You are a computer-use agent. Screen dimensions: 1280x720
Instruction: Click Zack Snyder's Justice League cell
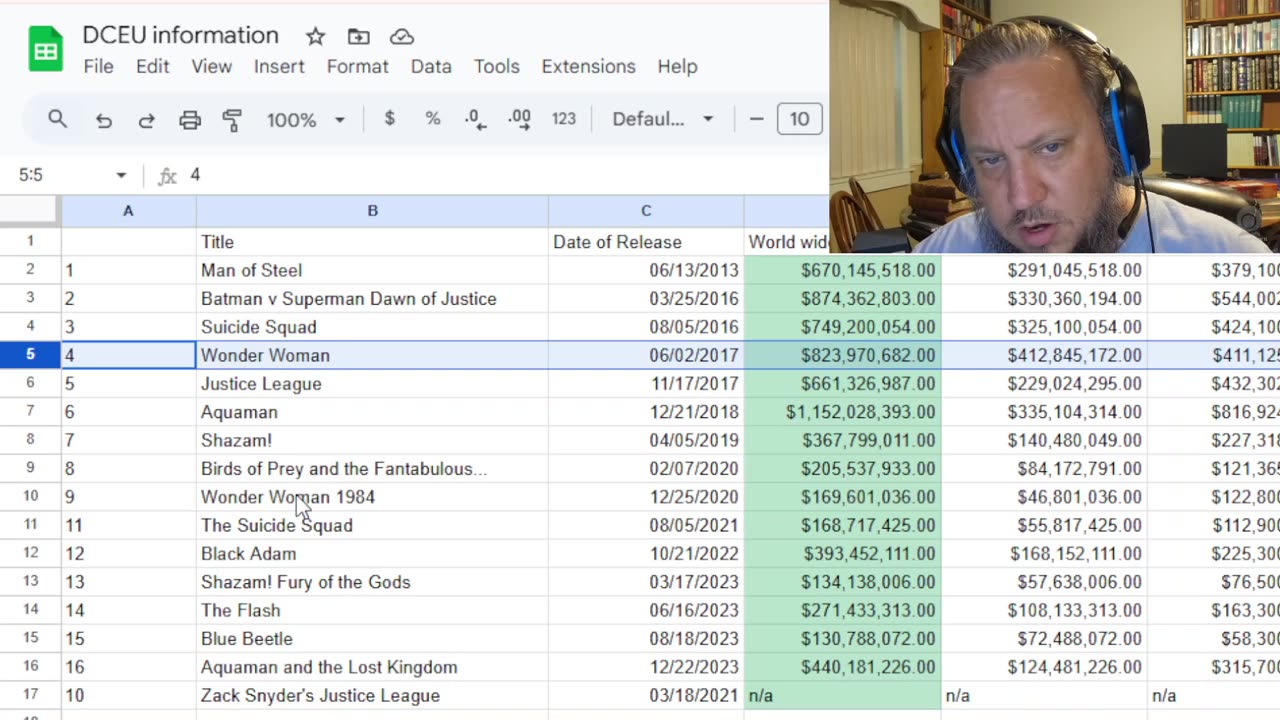click(x=372, y=696)
